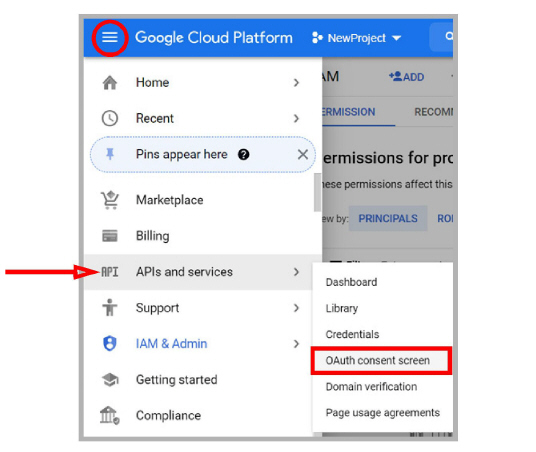Click the add person icon next to ADD

pos(396,76)
